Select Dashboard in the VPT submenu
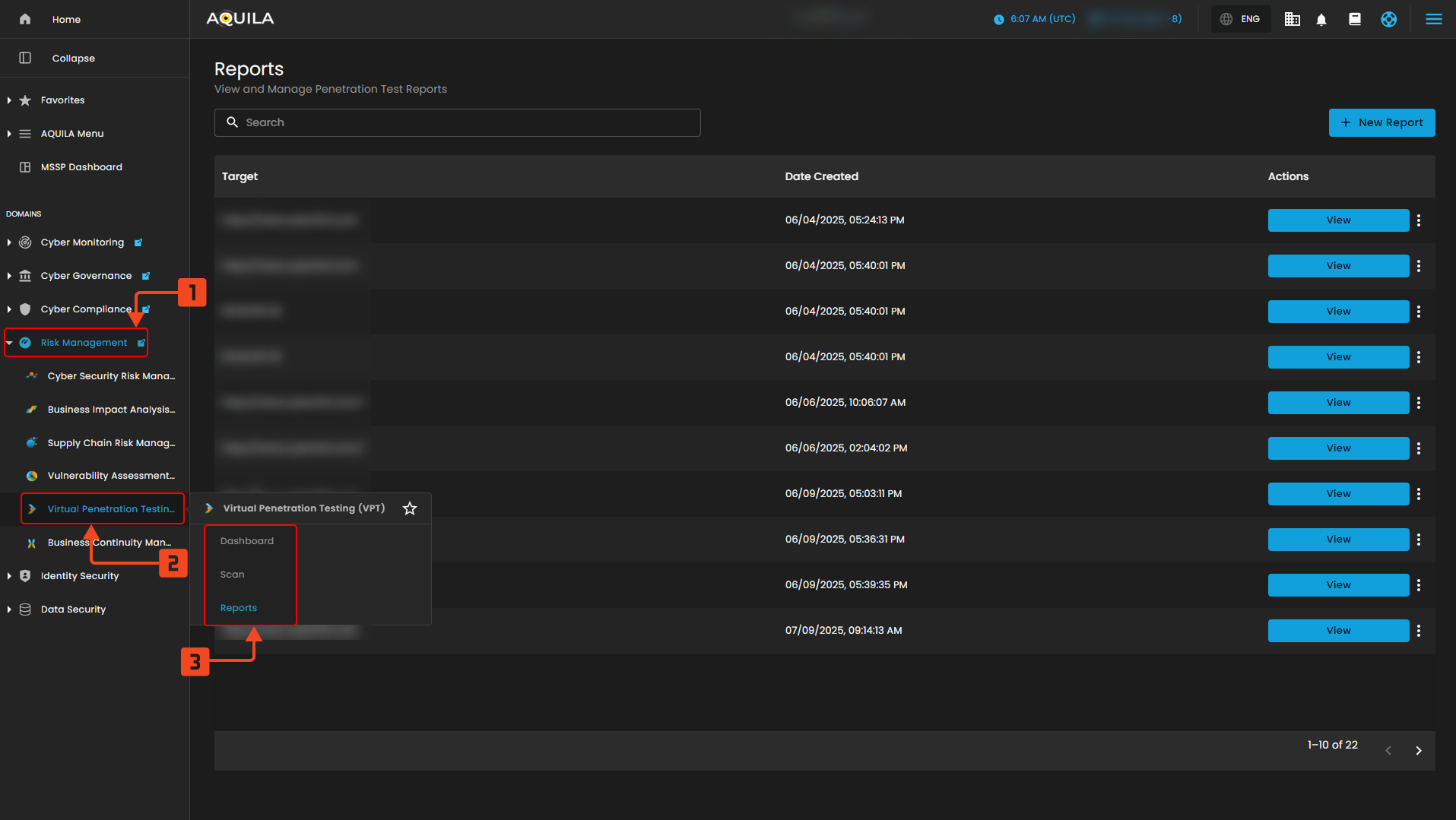This screenshot has height=820, width=1456. click(247, 541)
